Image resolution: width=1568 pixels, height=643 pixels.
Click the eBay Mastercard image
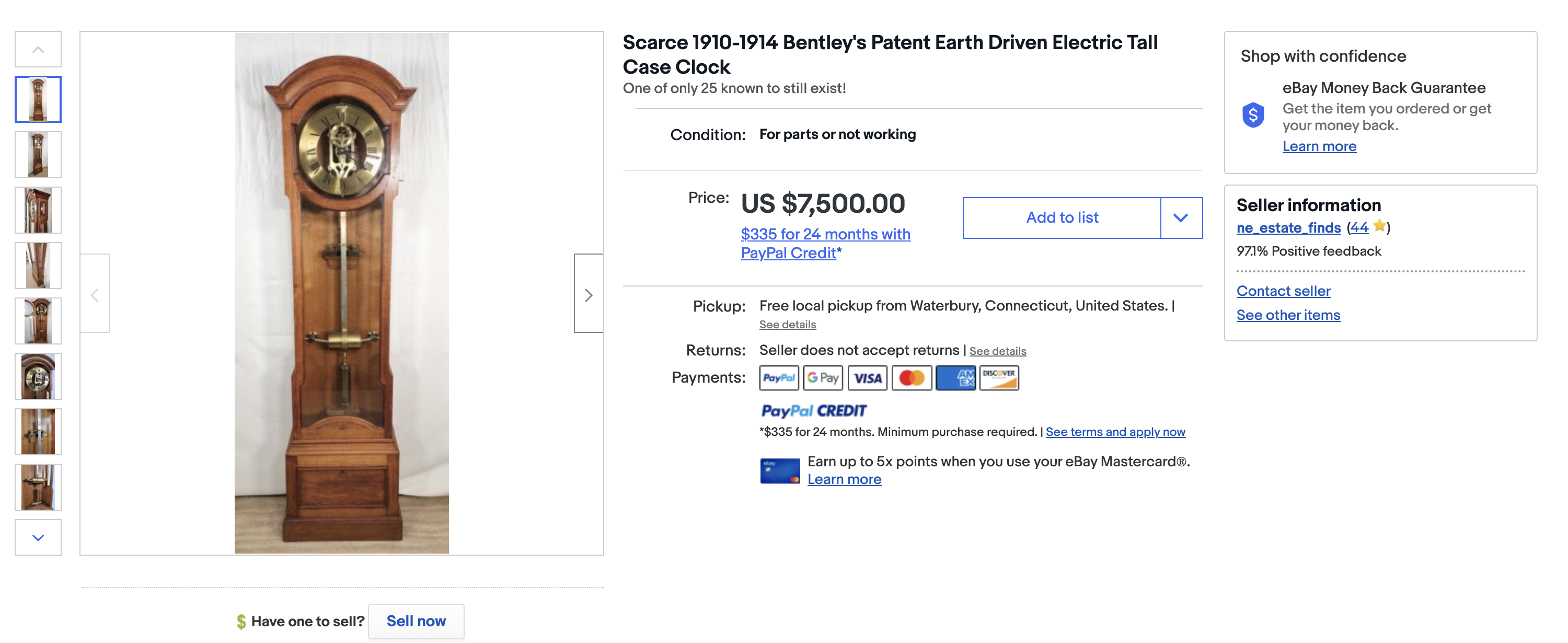779,470
